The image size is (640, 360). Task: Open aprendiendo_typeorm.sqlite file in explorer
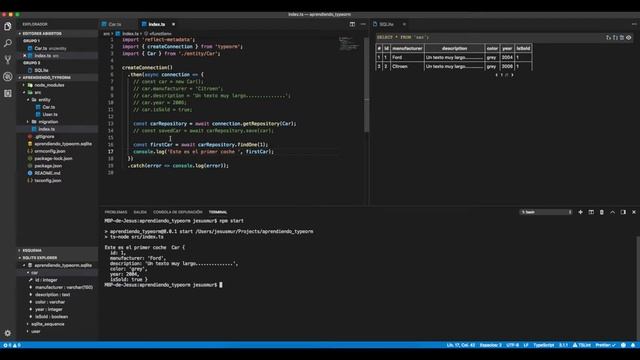63,144
